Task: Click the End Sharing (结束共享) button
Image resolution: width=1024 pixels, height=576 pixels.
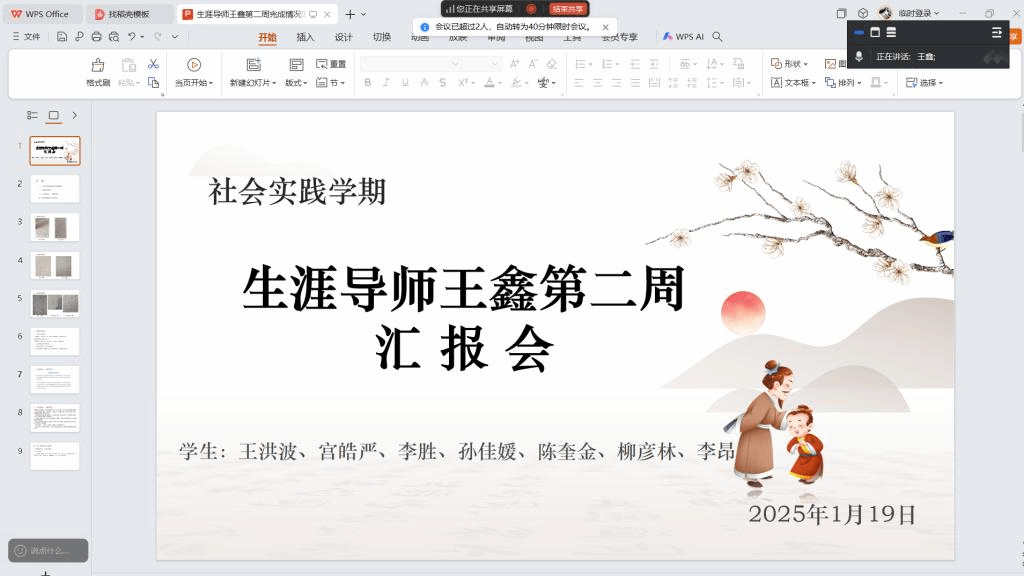Action: (x=567, y=9)
